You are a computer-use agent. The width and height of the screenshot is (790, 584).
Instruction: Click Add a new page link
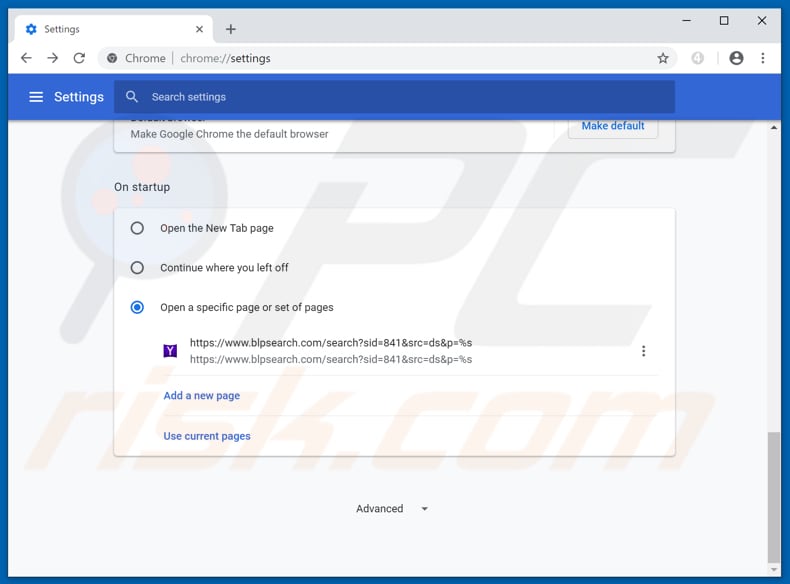[202, 396]
